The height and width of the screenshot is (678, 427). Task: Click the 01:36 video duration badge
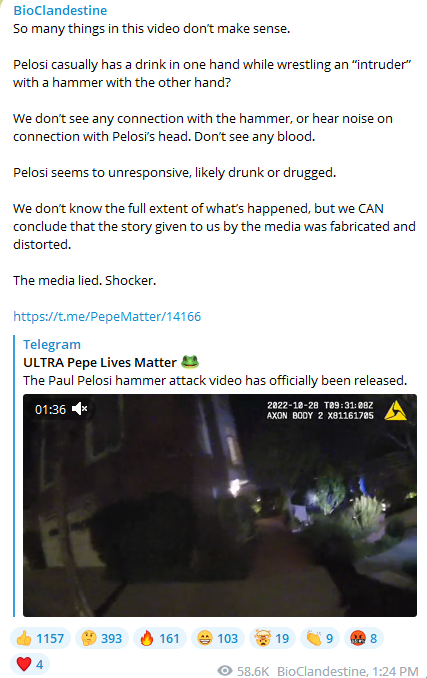50,409
